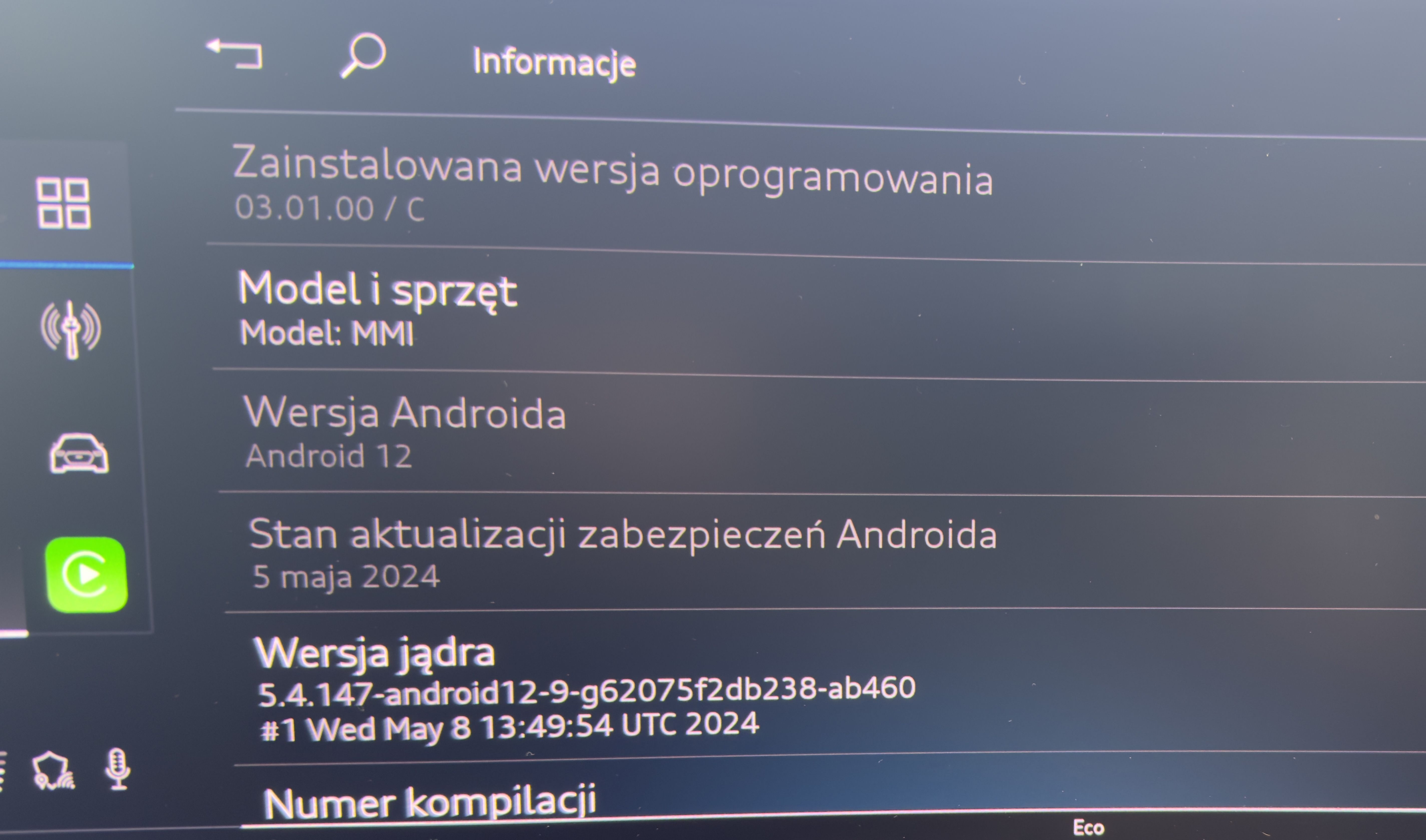This screenshot has width=1426, height=840.
Task: Tap the 03.01.00 / C version value
Action: 329,208
